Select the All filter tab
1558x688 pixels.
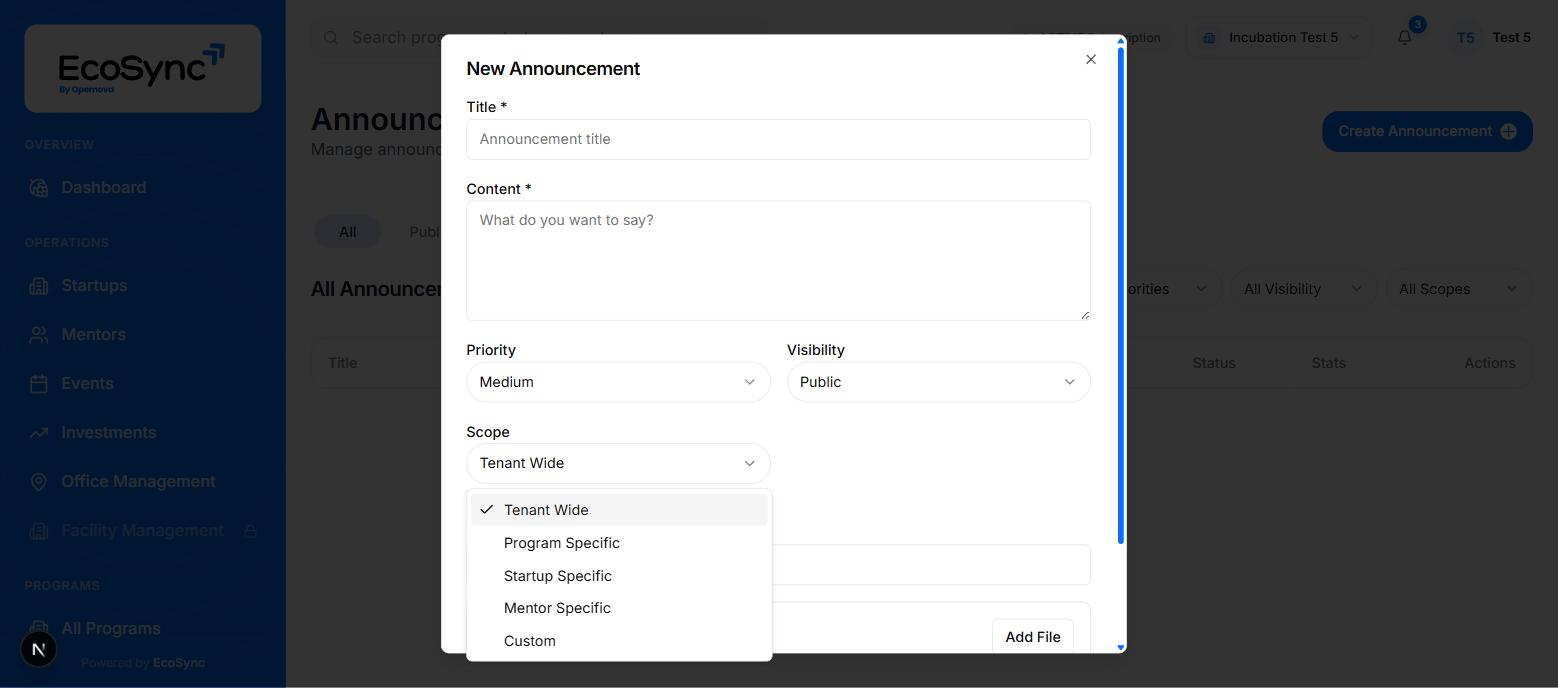point(347,232)
